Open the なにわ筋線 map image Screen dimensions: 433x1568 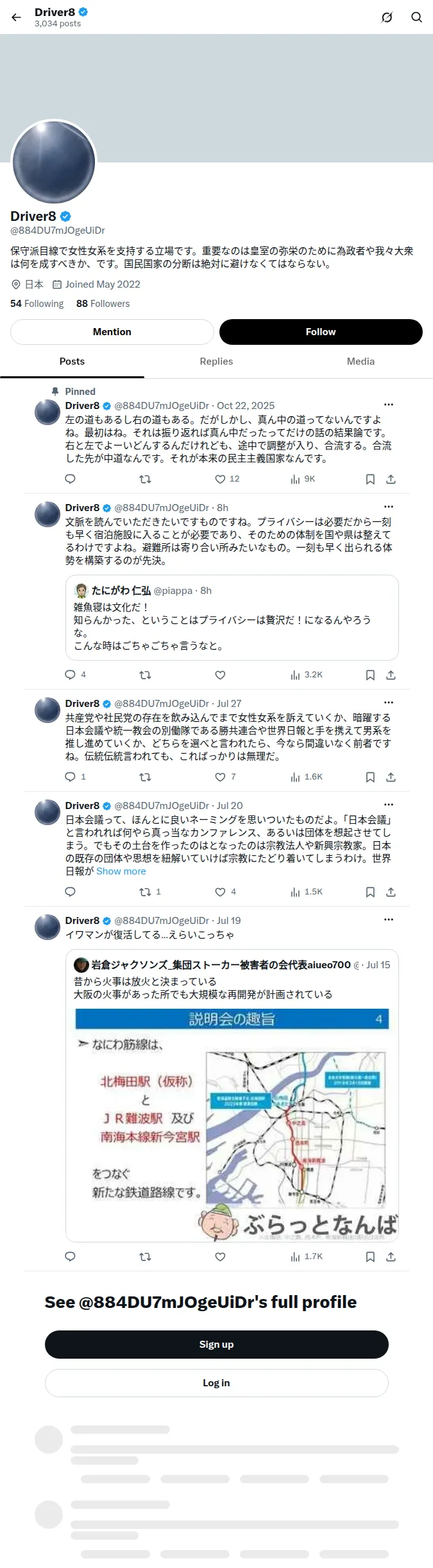tap(232, 1124)
